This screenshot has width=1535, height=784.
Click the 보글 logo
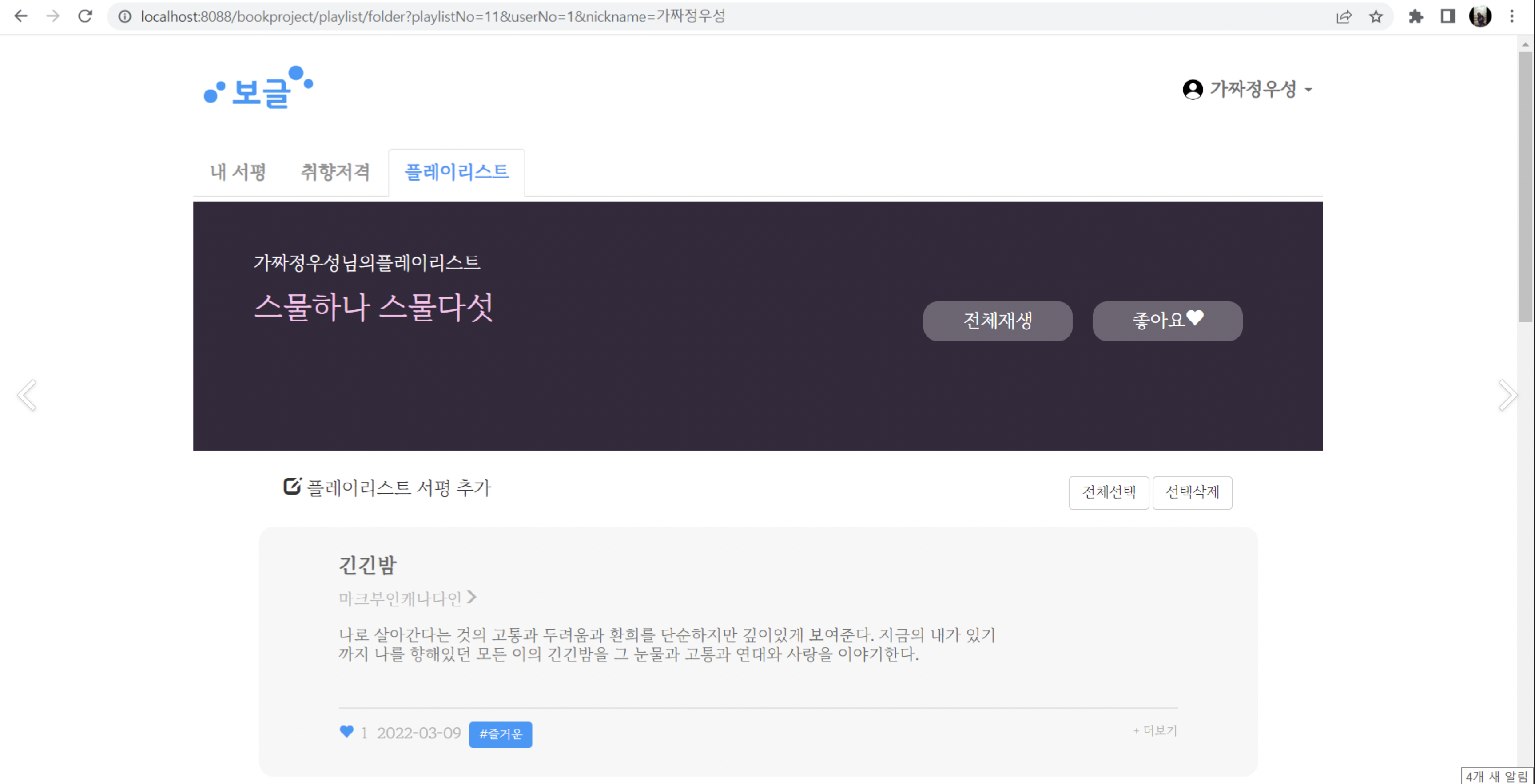tap(258, 87)
